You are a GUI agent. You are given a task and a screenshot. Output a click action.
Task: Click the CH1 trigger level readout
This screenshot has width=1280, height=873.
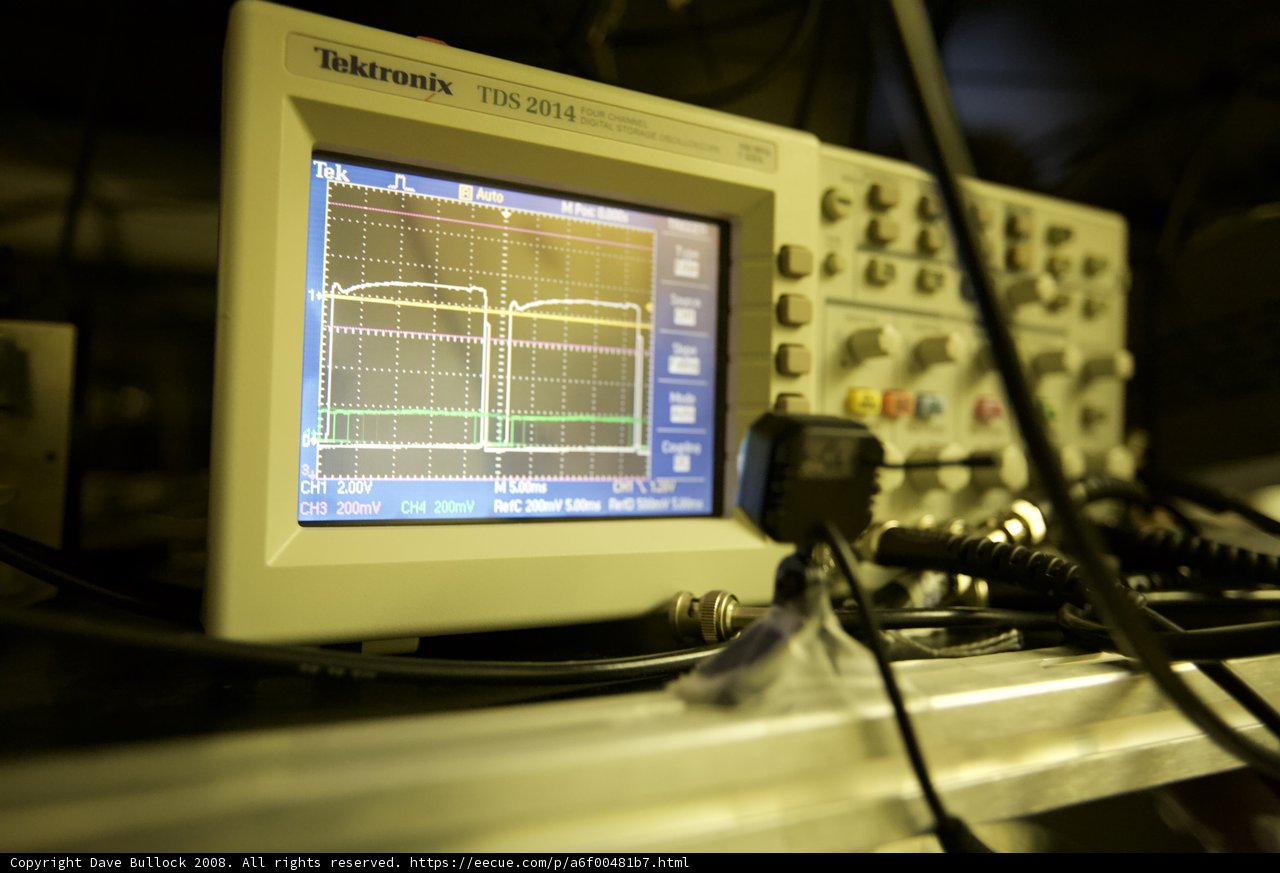click(643, 485)
